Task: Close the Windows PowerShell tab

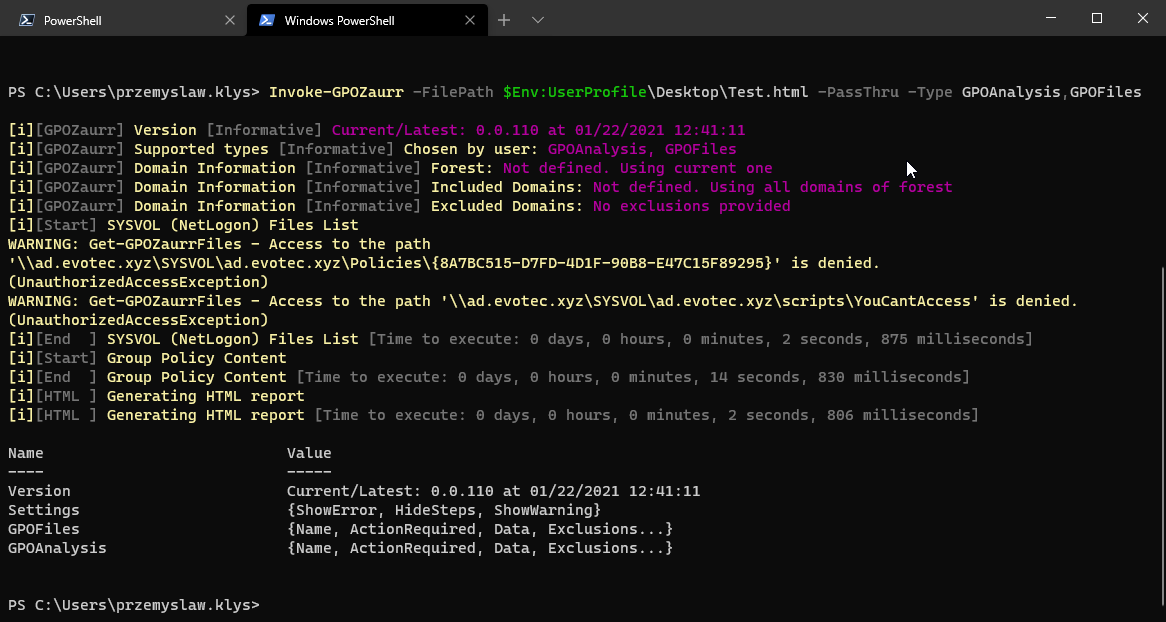Action: point(470,20)
